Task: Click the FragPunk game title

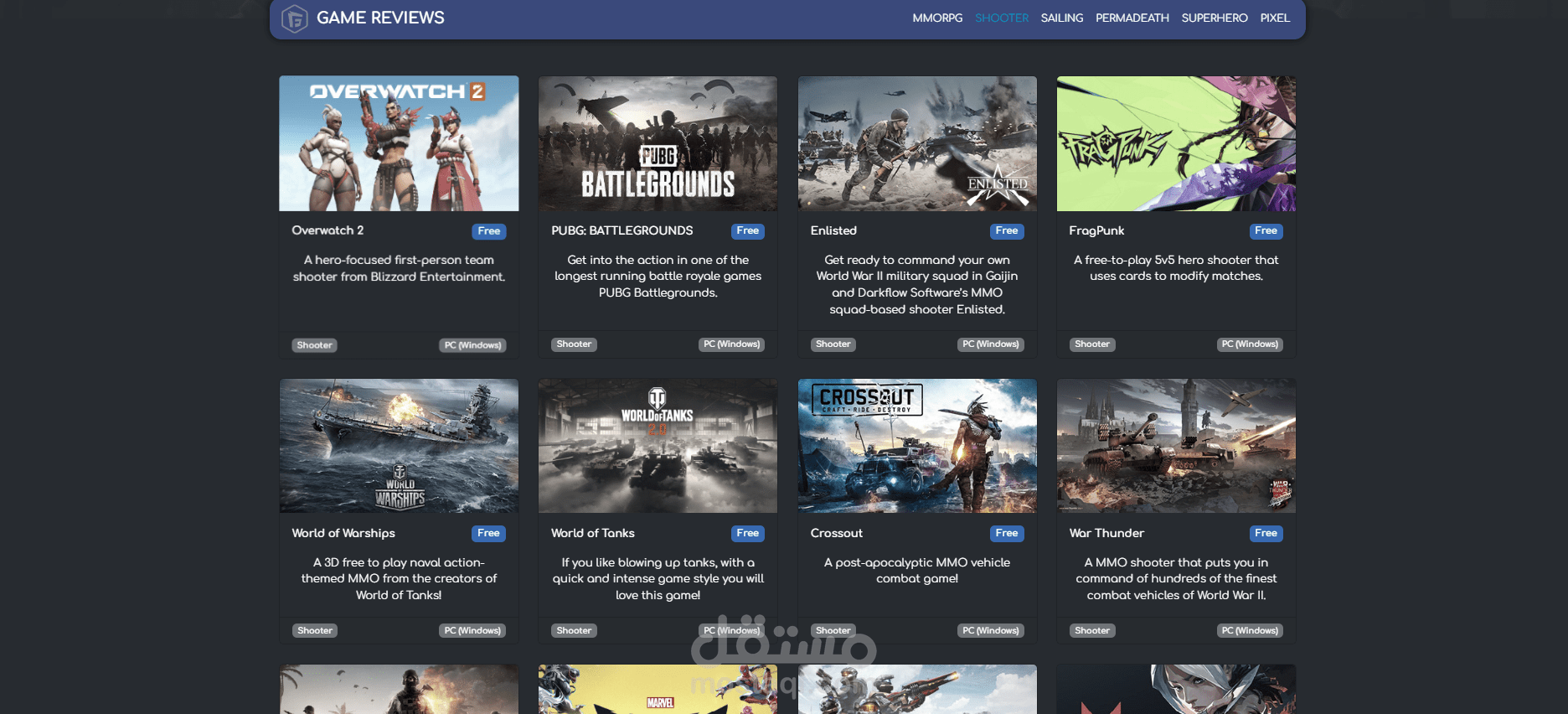Action: click(1096, 230)
